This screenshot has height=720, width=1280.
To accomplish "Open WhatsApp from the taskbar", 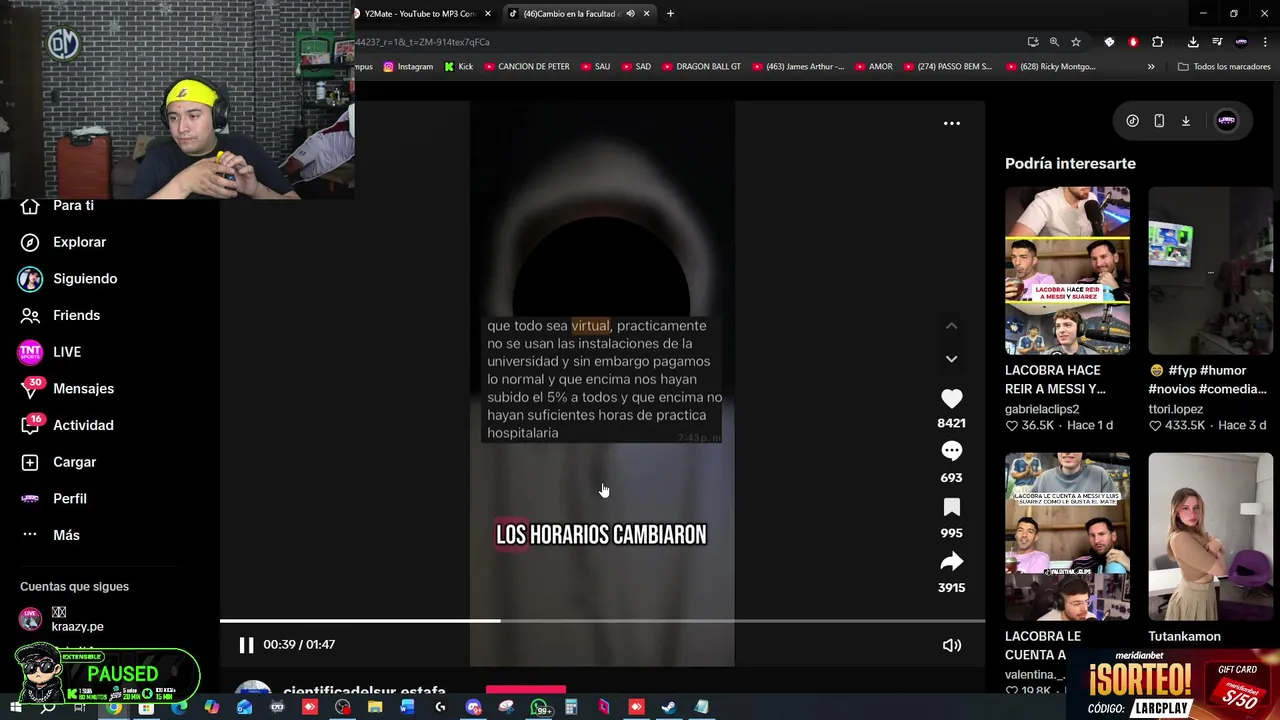I will (x=540, y=707).
